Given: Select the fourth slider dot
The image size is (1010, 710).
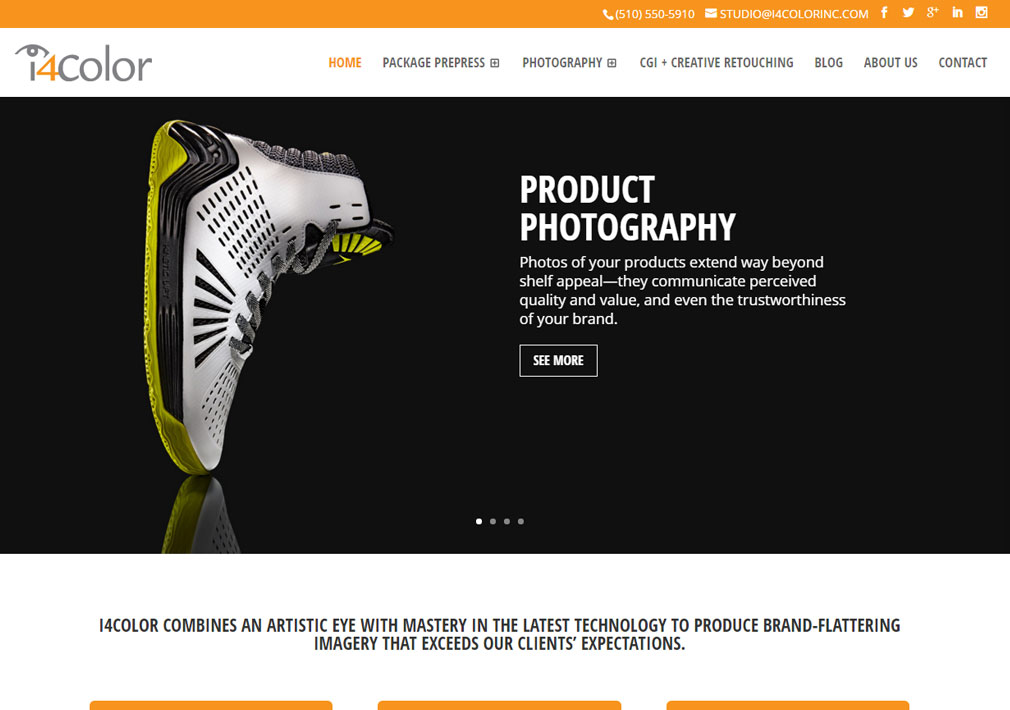Looking at the screenshot, I should 521,521.
